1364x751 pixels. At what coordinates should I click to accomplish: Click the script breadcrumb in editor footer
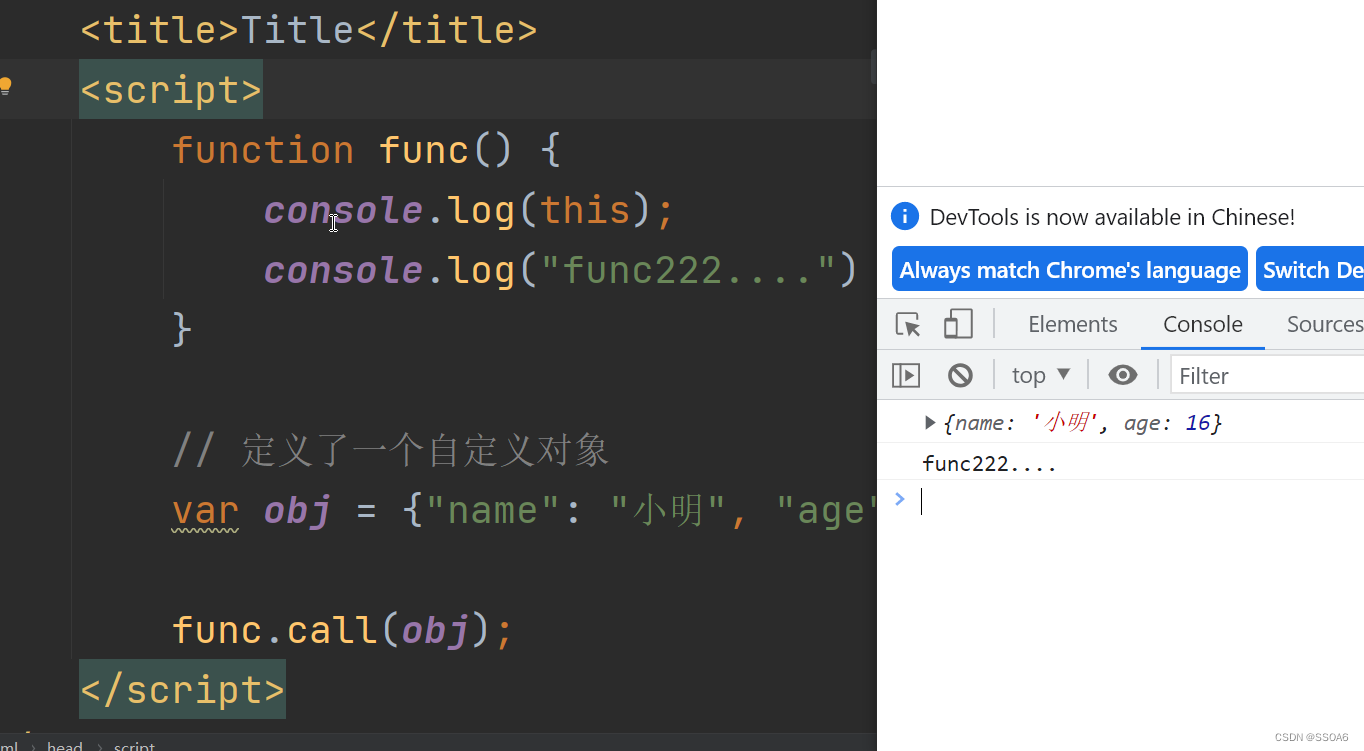[134, 746]
